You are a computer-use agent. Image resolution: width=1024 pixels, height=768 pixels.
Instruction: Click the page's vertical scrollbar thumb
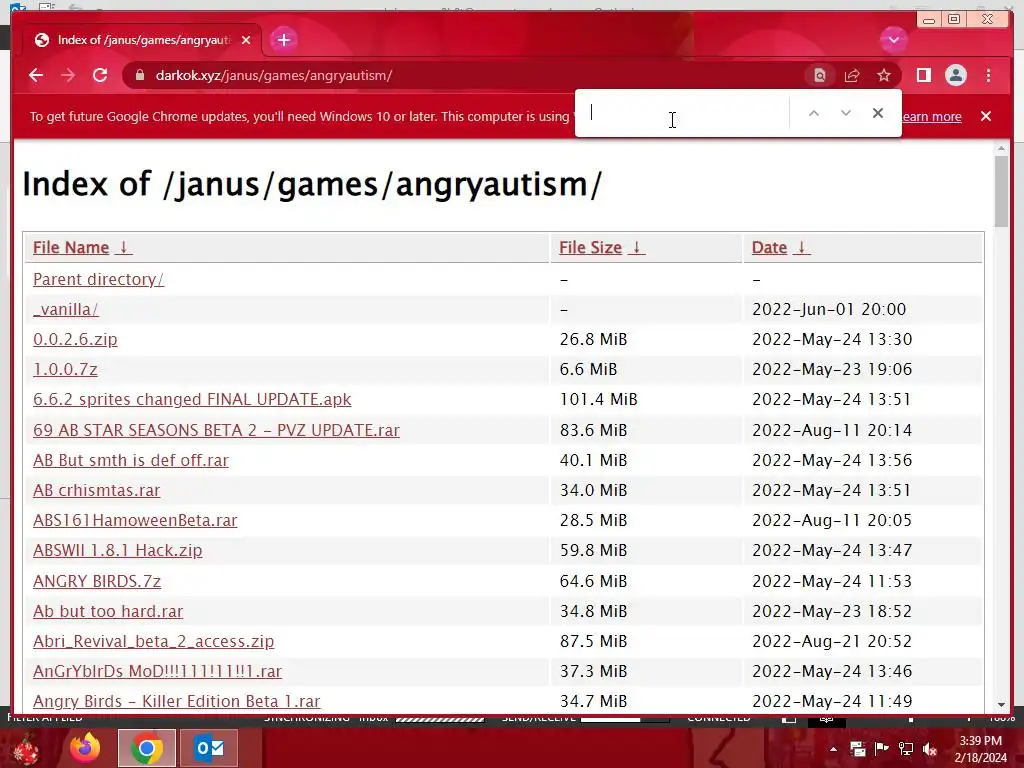[x=1001, y=192]
